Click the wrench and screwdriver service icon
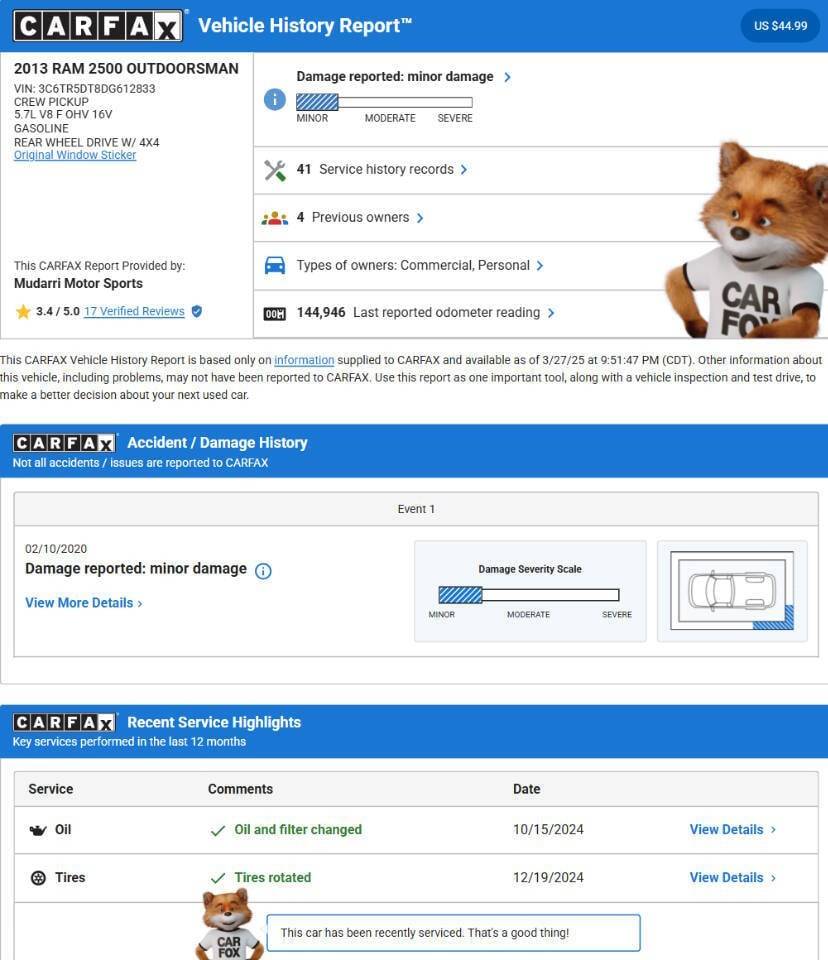The width and height of the screenshot is (828, 960). click(x=274, y=170)
